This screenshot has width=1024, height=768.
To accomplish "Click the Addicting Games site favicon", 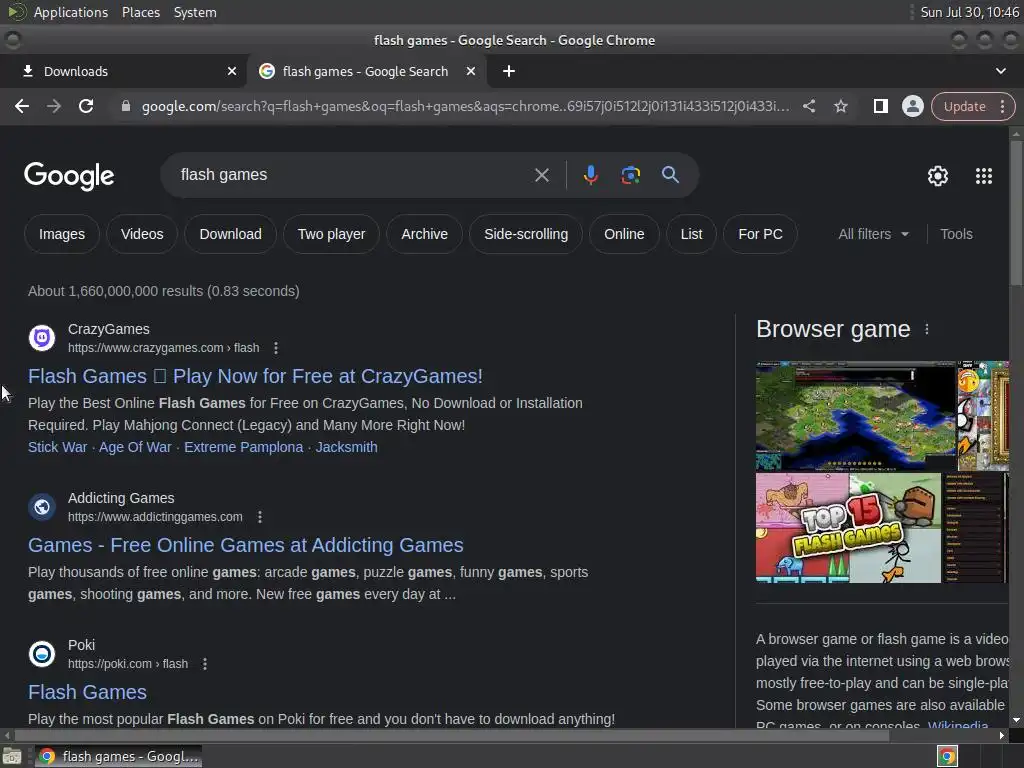I will coord(42,507).
